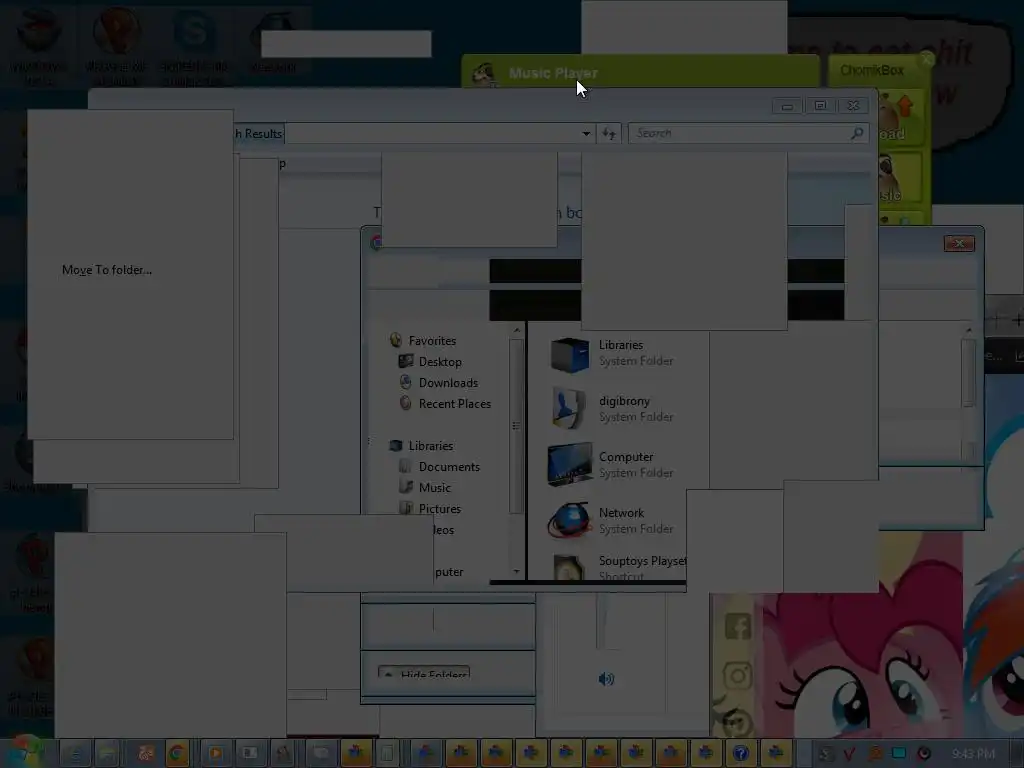
Task: Open the Instagram icon on the wallpaper sidebar
Action: [x=738, y=675]
